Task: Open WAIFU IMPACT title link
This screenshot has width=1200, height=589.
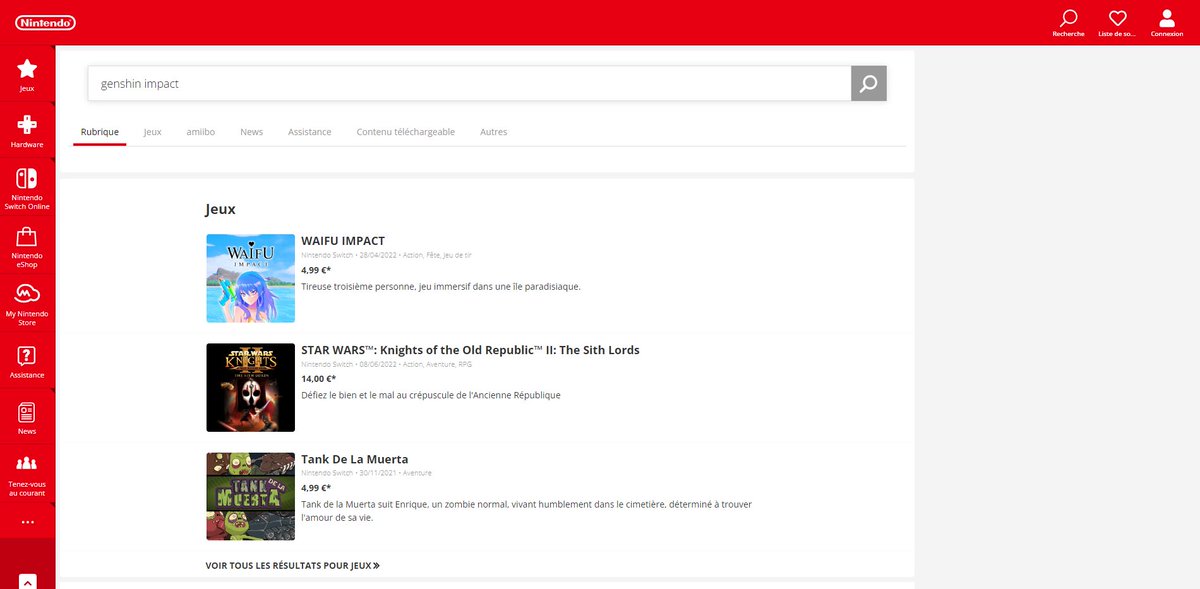Action: tap(343, 241)
